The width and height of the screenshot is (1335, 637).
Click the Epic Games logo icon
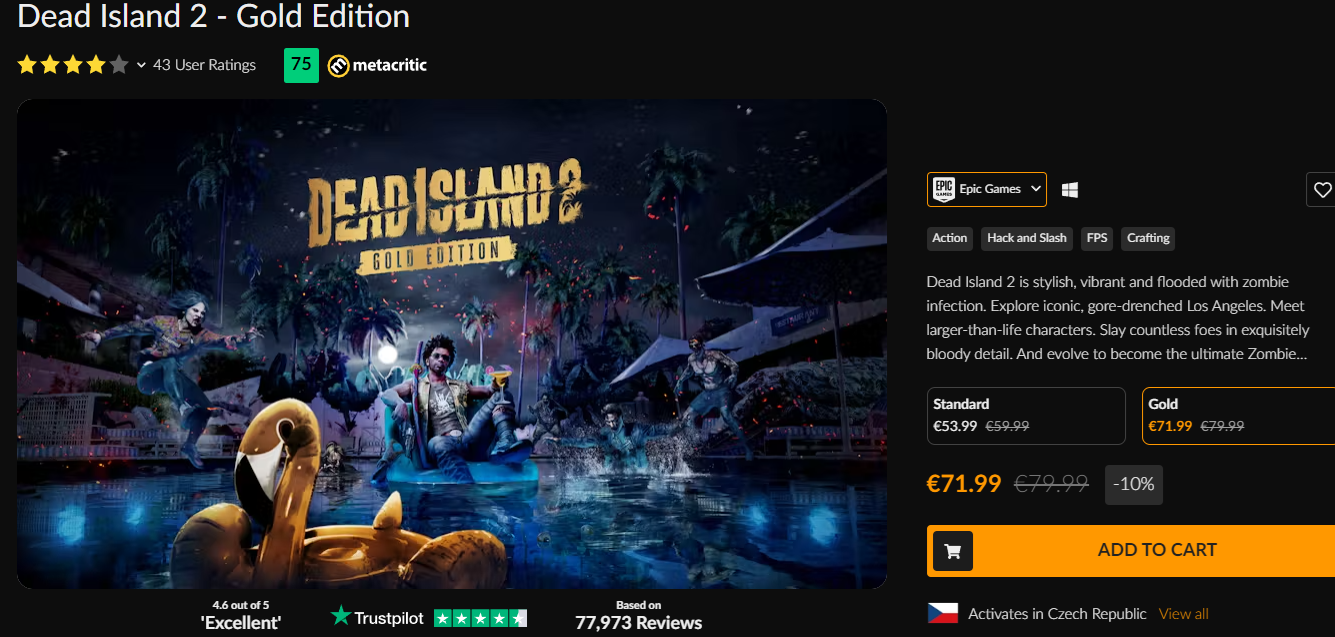[942, 189]
